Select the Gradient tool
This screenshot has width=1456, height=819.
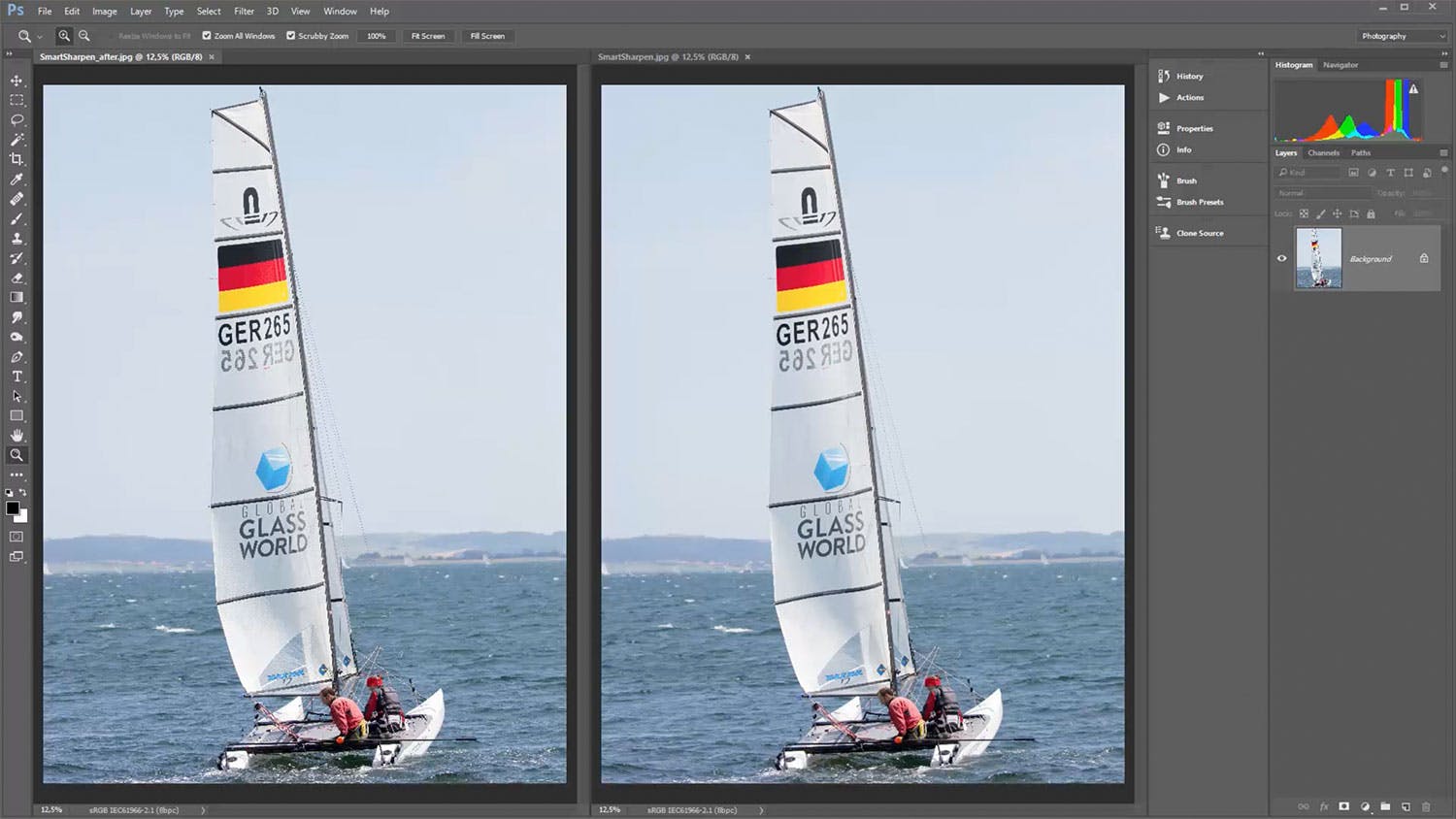[x=17, y=298]
